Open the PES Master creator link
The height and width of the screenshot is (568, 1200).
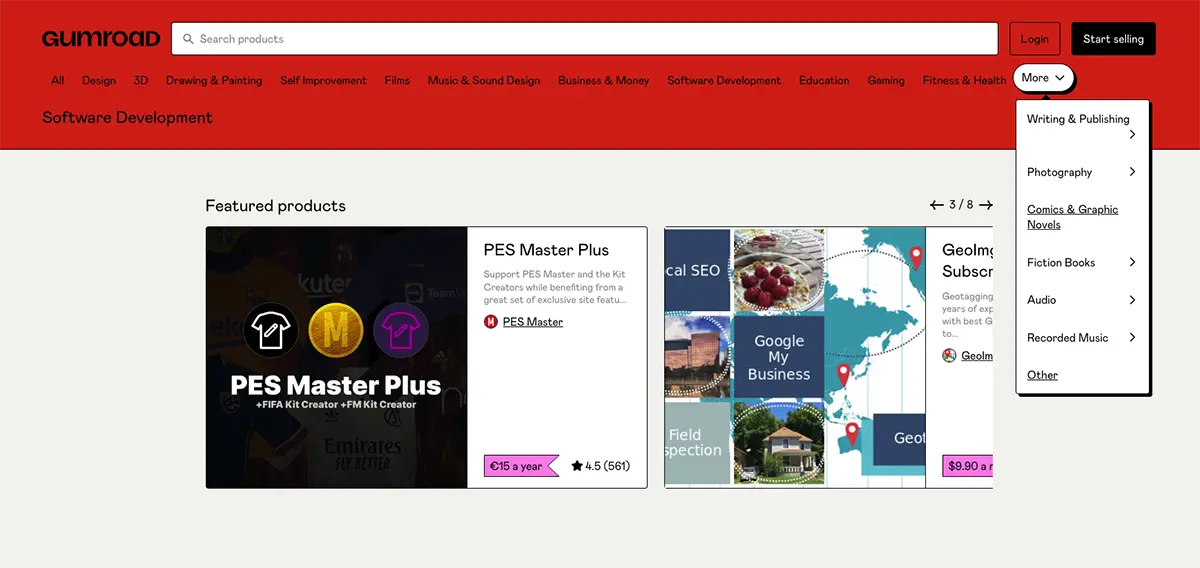click(x=533, y=322)
